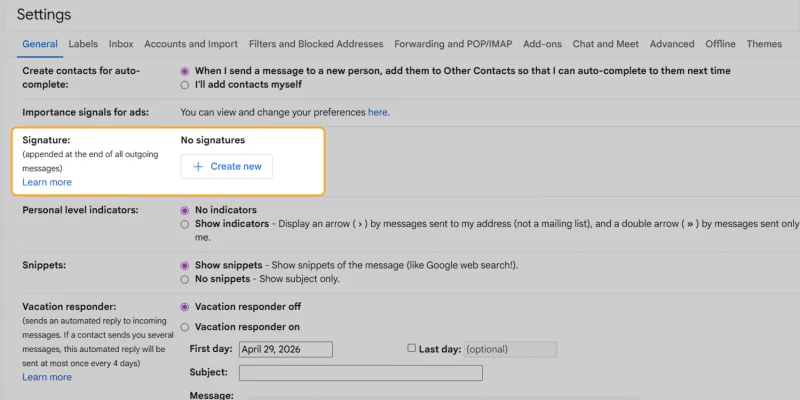This screenshot has height=400, width=800.
Task: Click the Settings page heading
Action: point(44,14)
